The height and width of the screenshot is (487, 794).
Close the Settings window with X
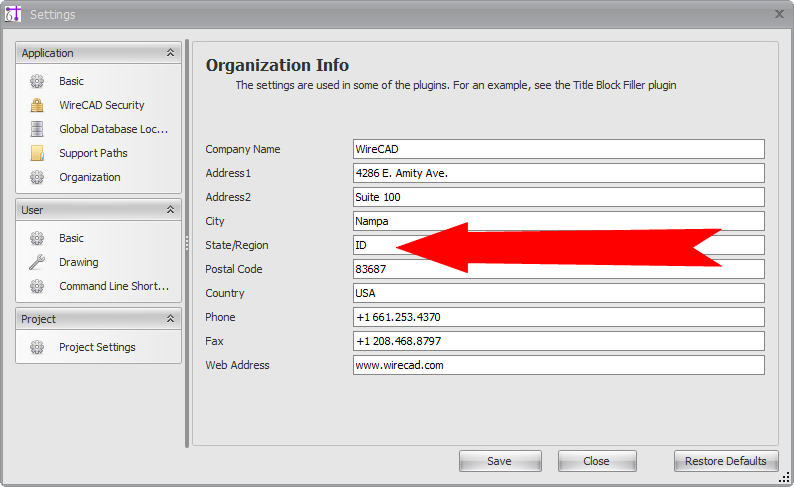point(779,14)
